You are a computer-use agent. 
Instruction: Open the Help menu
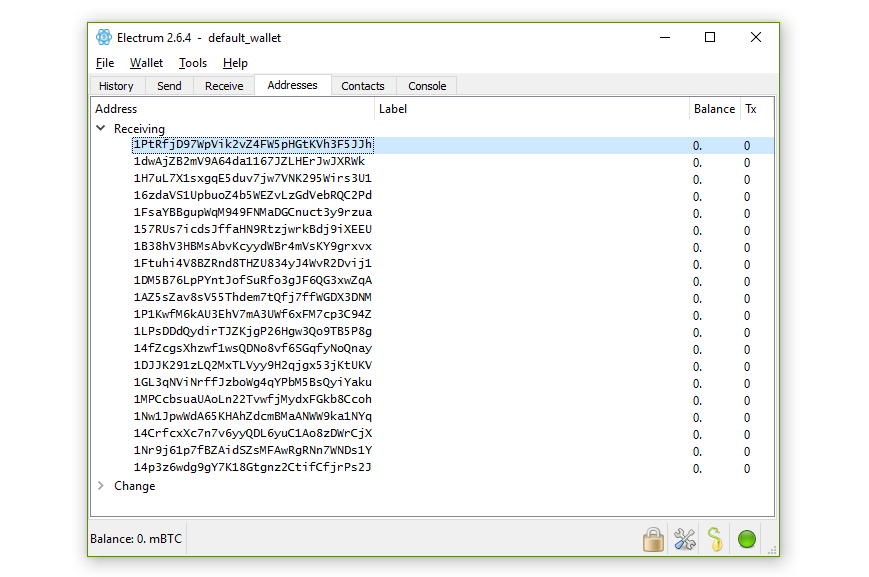pyautogui.click(x=235, y=63)
